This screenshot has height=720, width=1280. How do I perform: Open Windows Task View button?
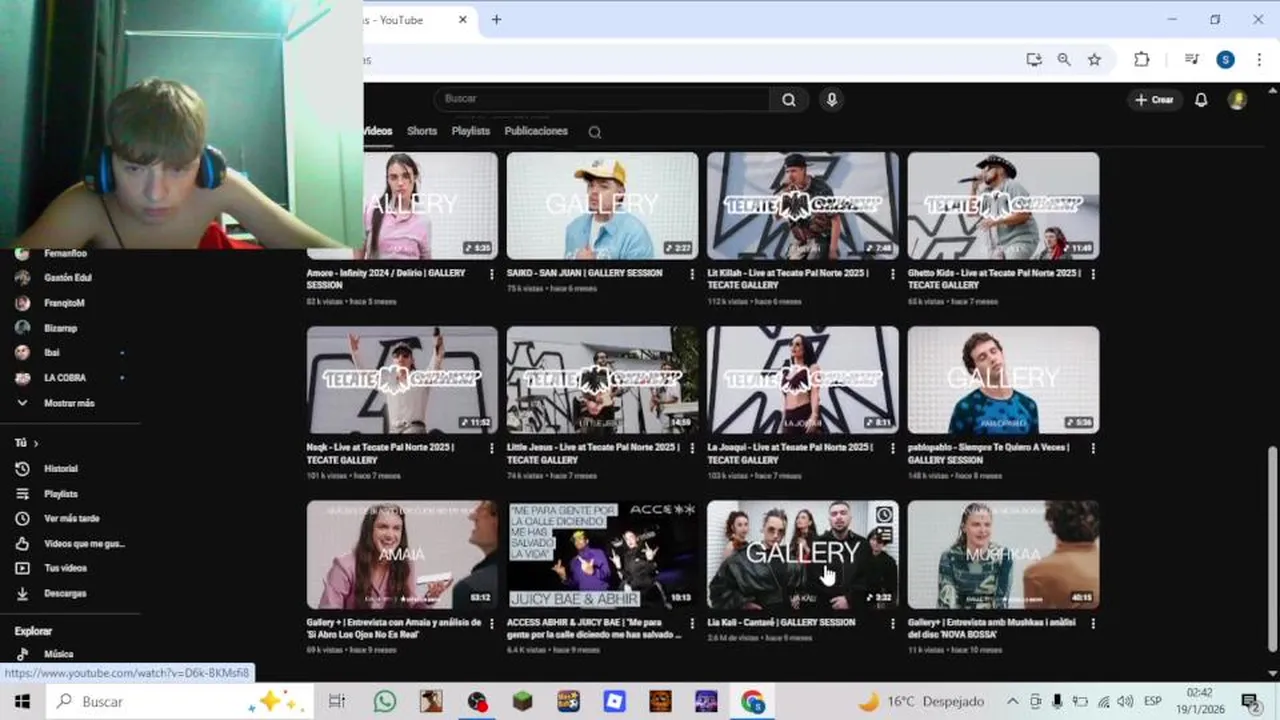click(x=337, y=701)
